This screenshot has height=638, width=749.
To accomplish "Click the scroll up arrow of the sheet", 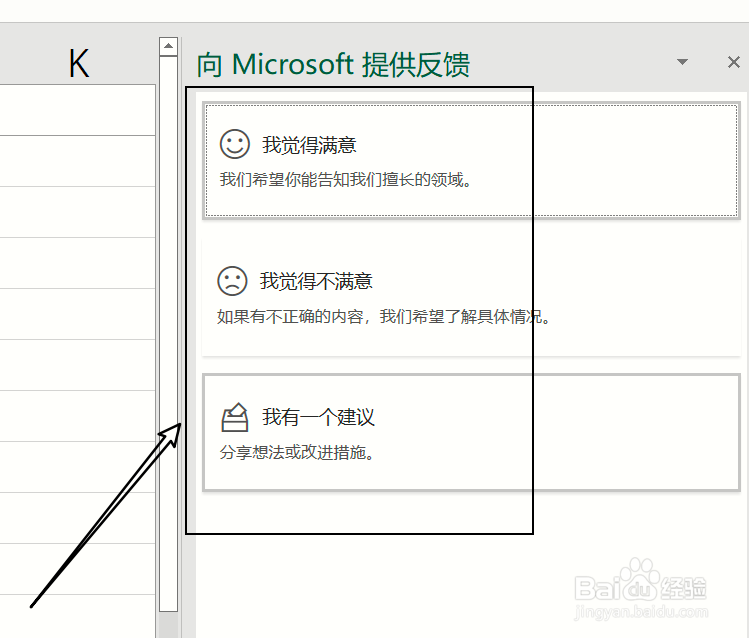I will point(168,46).
